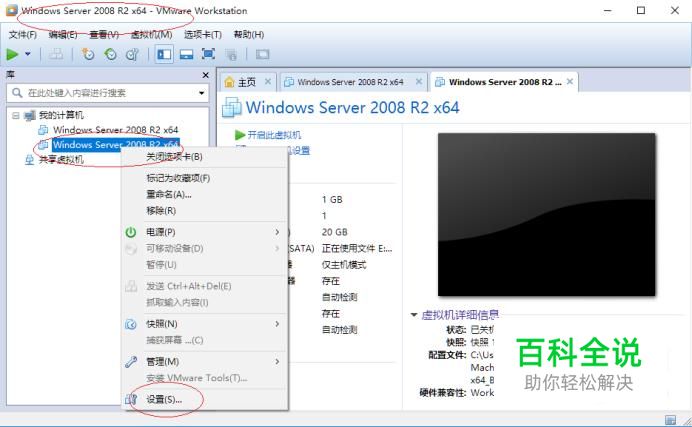Open the library search dropdown arrow
Image resolution: width=692 pixels, height=427 pixels.
click(202, 93)
